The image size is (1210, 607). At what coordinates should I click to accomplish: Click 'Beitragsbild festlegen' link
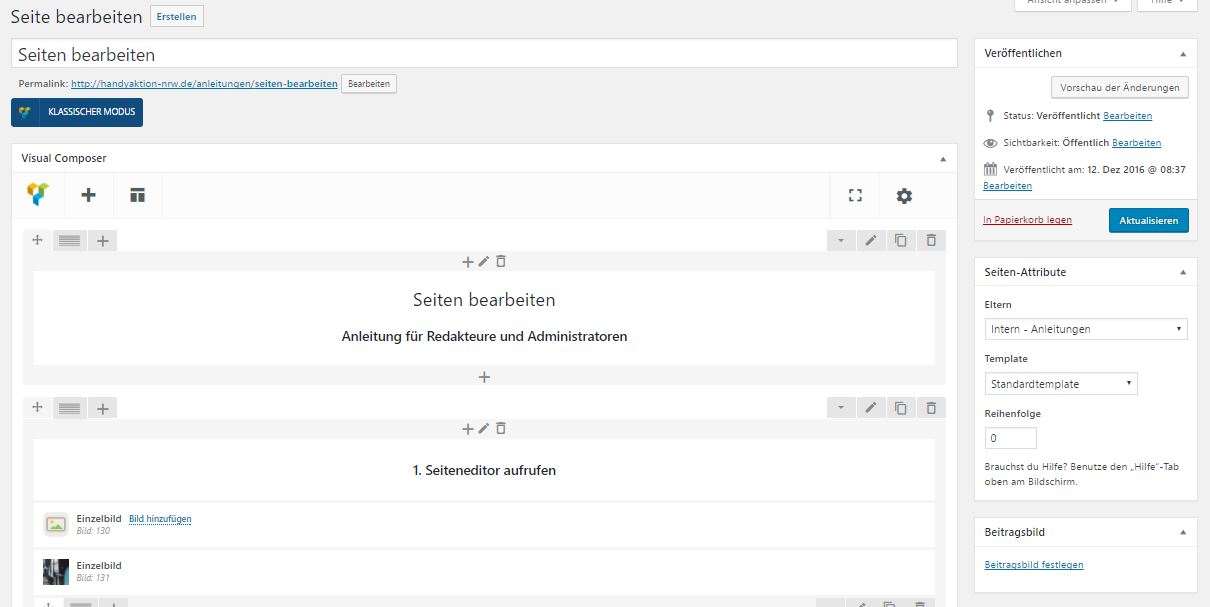coord(1034,565)
